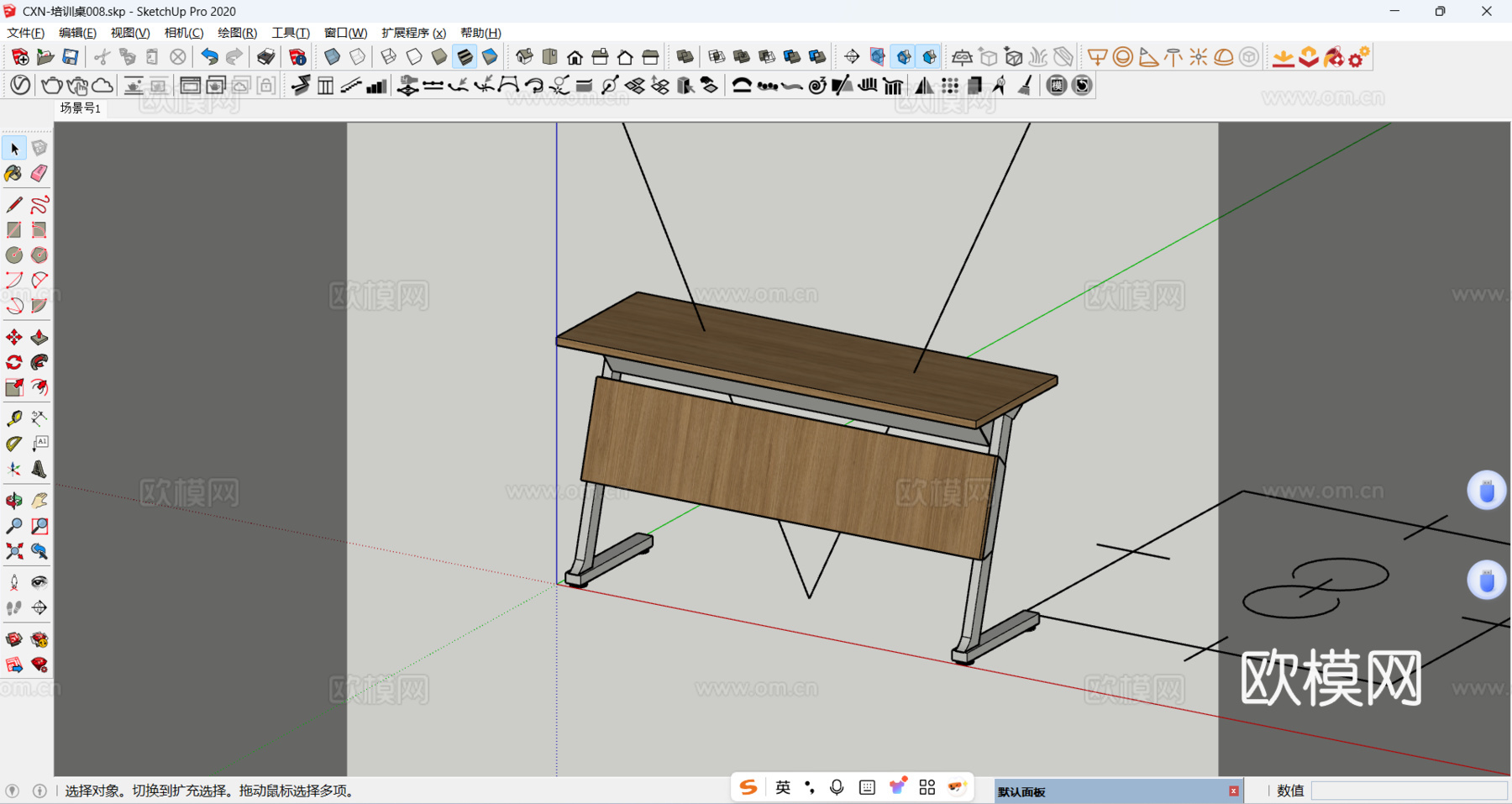Choose the Freehand drawing tool
Screen dimensions: 1512x804
[39, 204]
